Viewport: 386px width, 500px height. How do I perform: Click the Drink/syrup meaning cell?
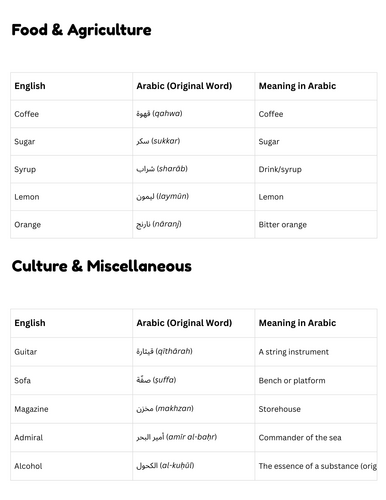point(316,169)
